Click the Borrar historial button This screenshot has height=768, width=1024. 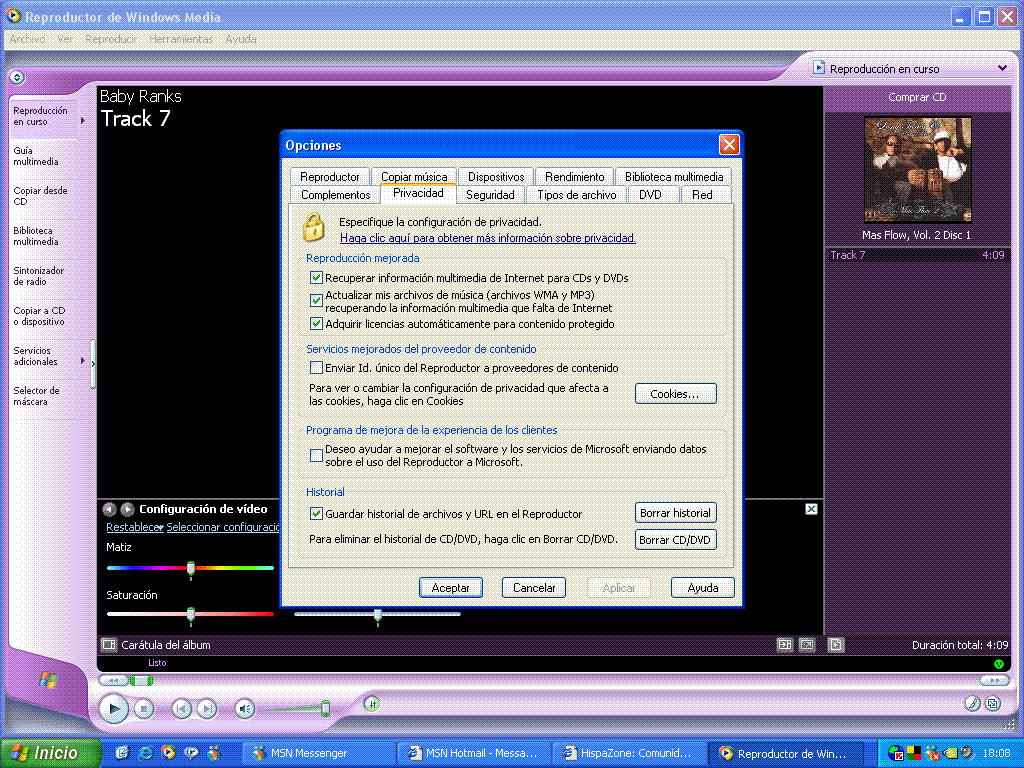tap(676, 513)
